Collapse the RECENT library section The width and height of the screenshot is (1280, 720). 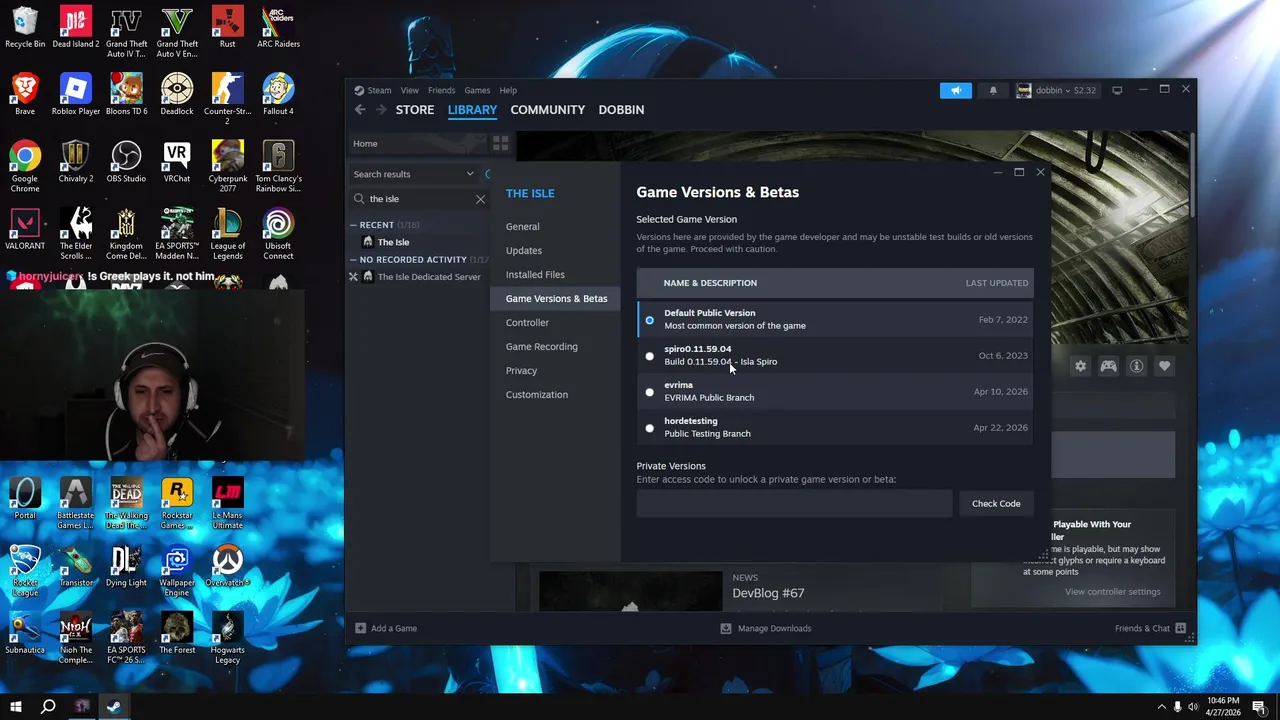353,225
